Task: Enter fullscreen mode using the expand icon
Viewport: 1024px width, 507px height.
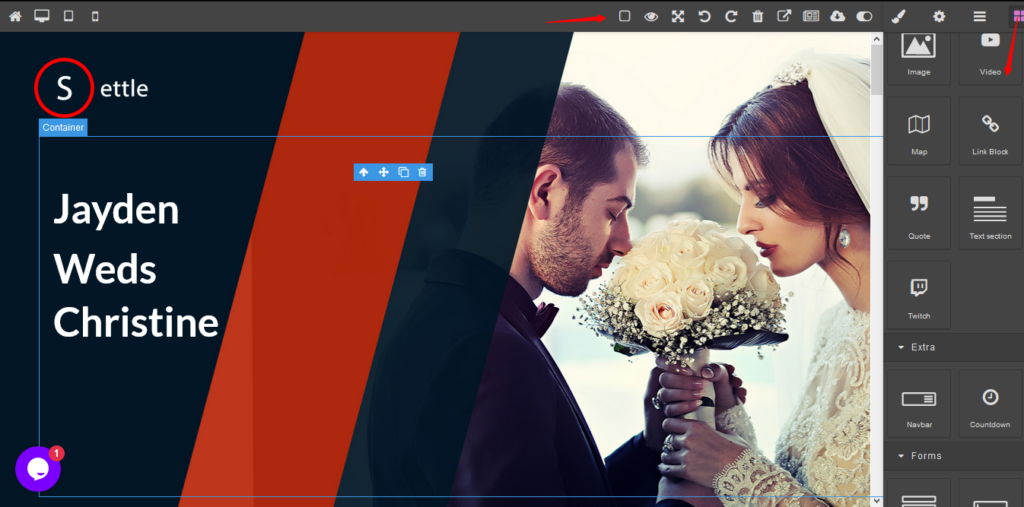Action: pos(678,16)
